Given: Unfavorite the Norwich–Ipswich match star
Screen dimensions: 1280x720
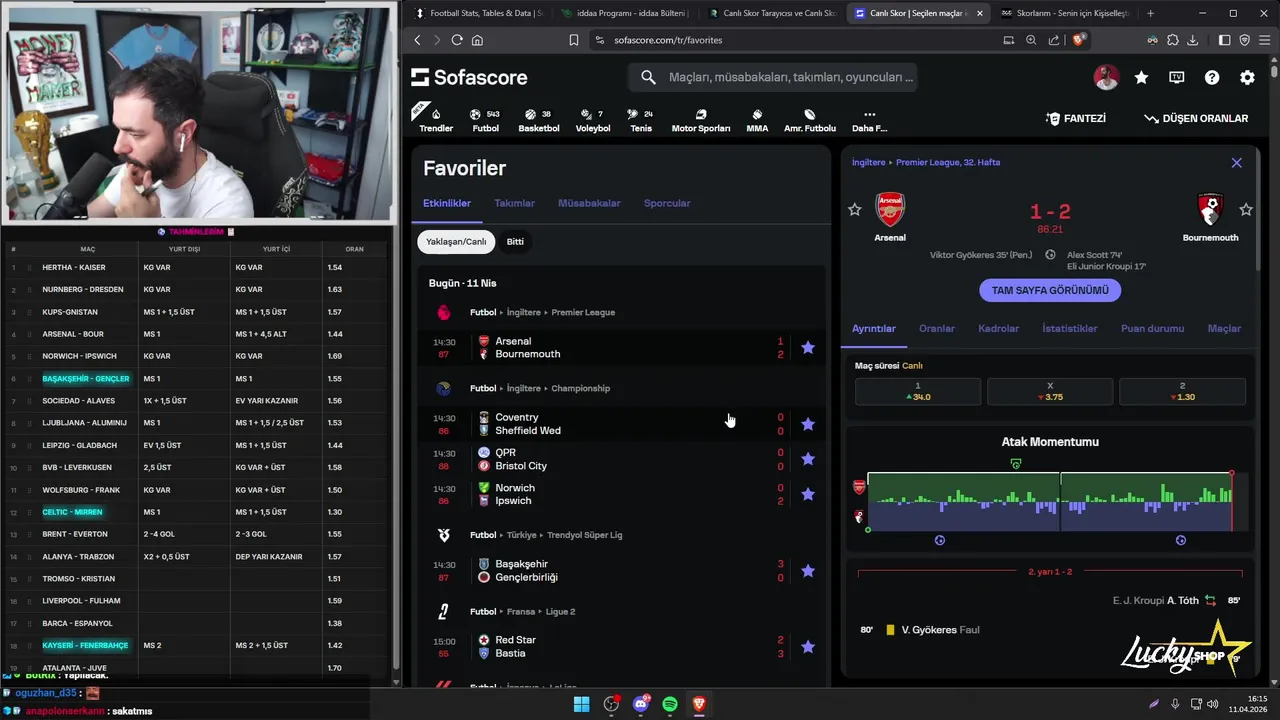Looking at the screenshot, I should (808, 494).
